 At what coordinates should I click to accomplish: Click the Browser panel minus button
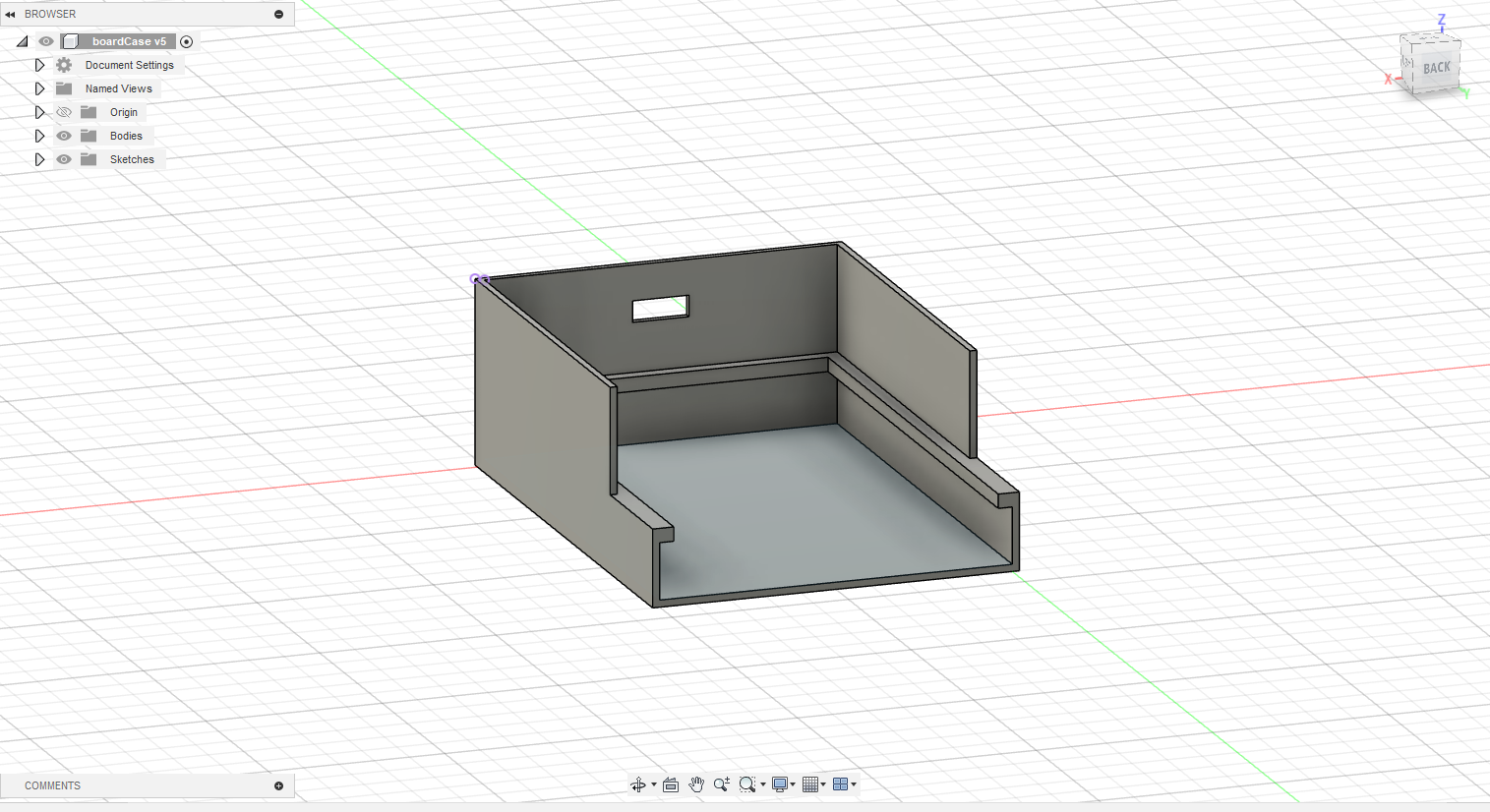point(278,15)
